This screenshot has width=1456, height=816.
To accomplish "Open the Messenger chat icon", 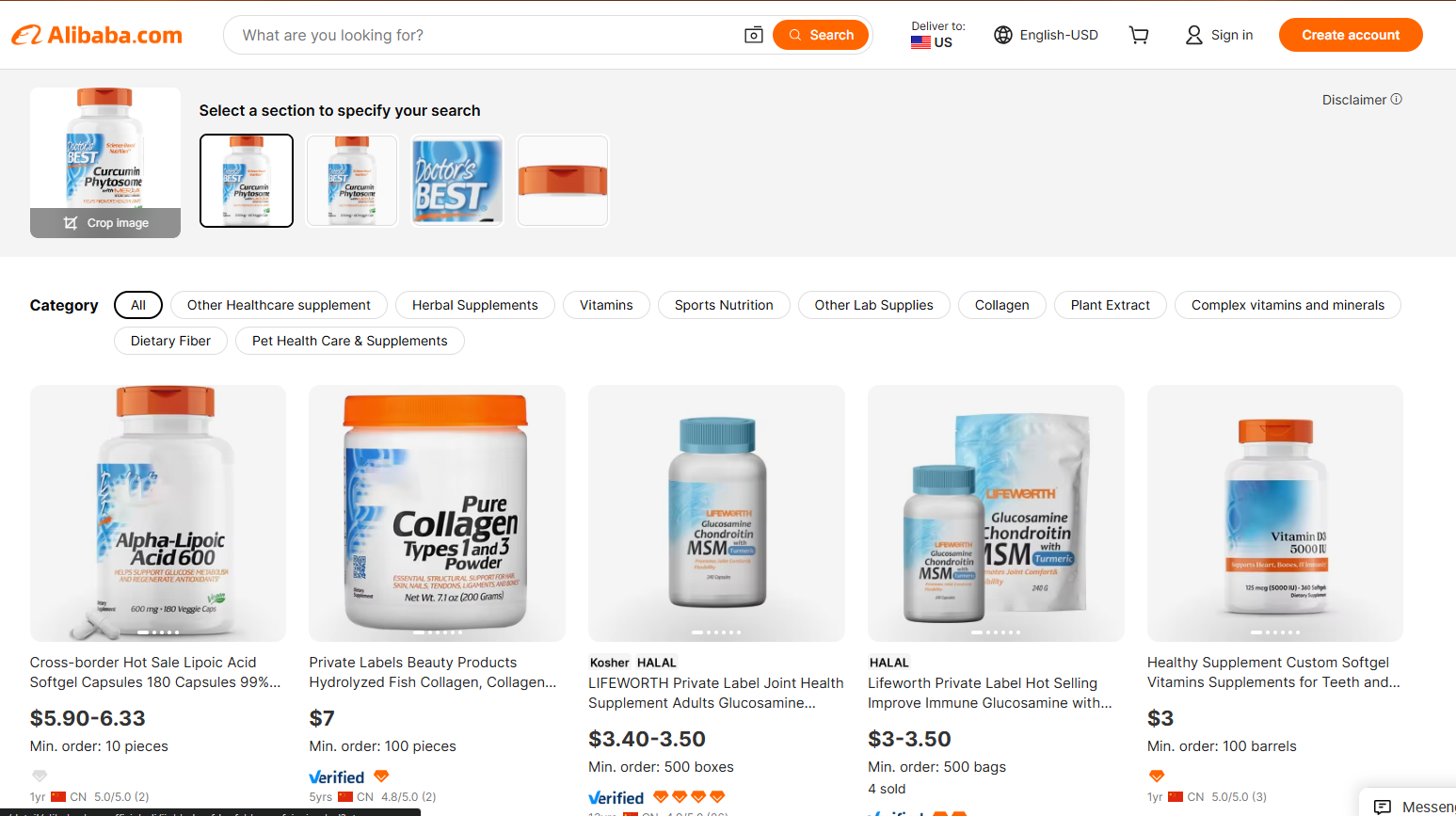I will 1383,807.
